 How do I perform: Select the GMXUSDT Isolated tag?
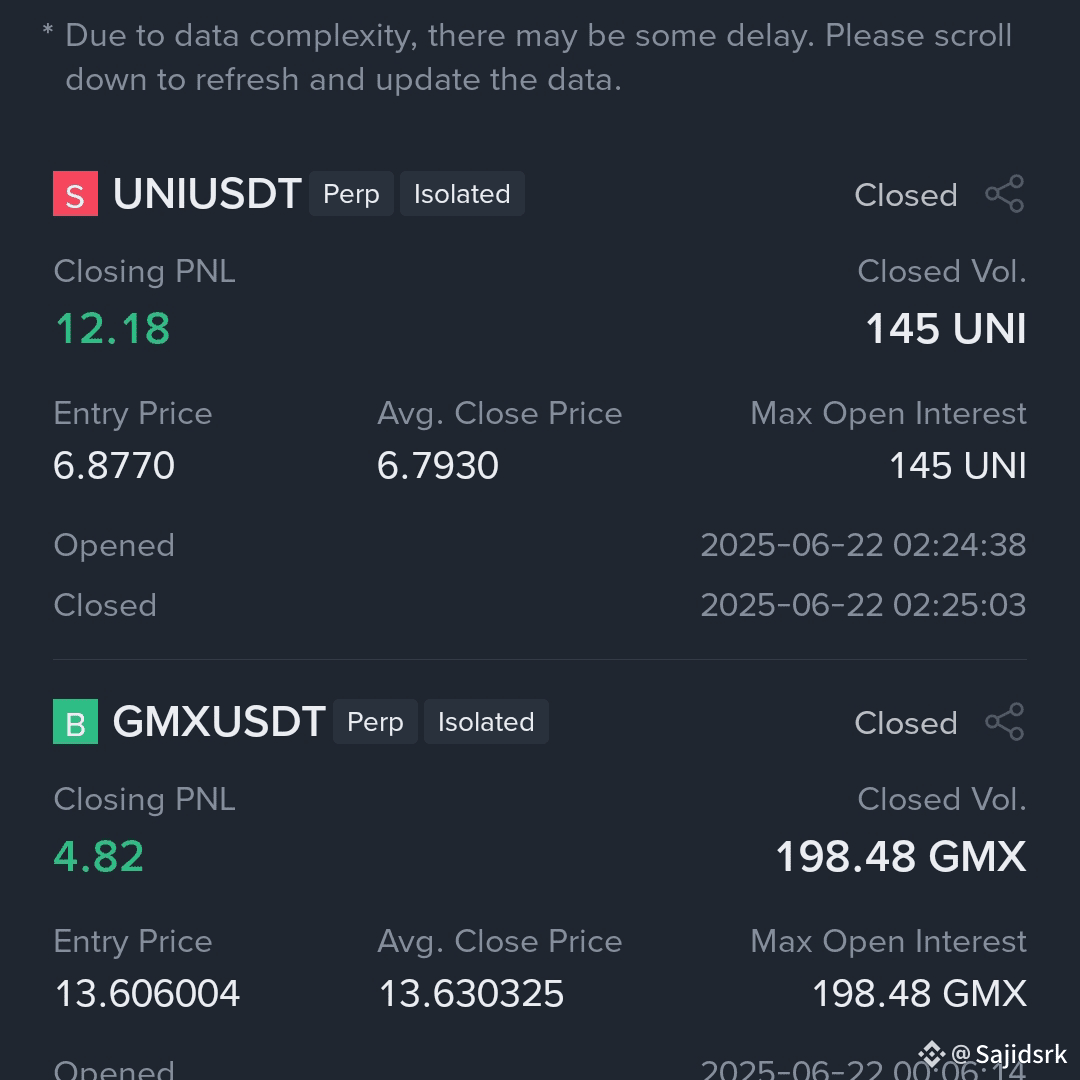coord(486,721)
